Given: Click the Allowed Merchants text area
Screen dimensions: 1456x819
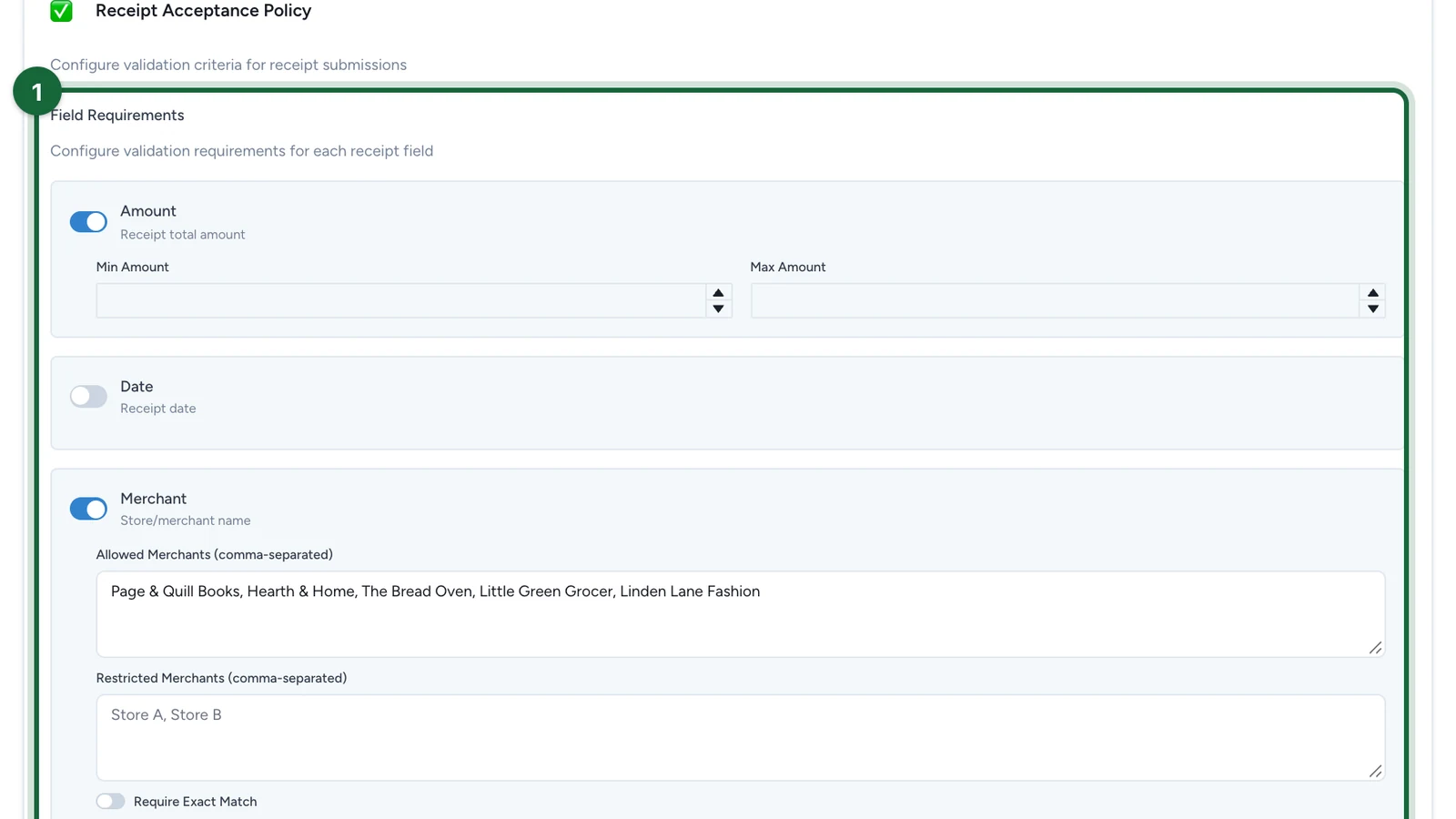Looking at the screenshot, I should coord(741,614).
